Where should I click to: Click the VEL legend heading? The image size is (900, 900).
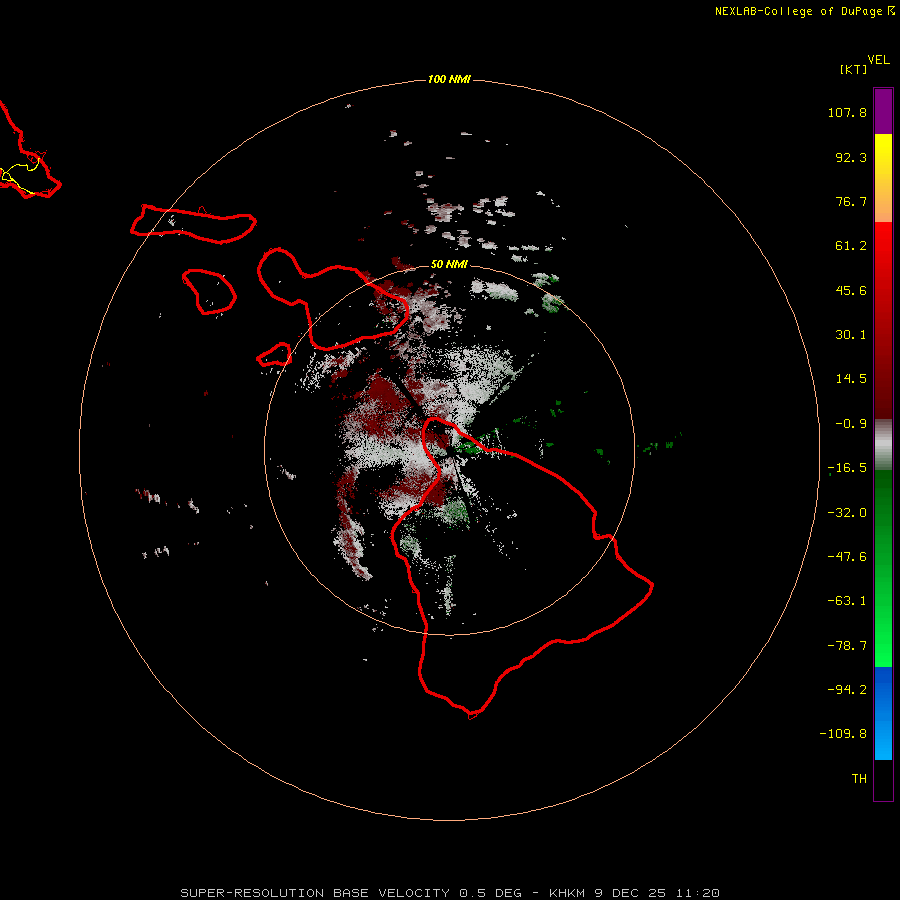pos(879,60)
